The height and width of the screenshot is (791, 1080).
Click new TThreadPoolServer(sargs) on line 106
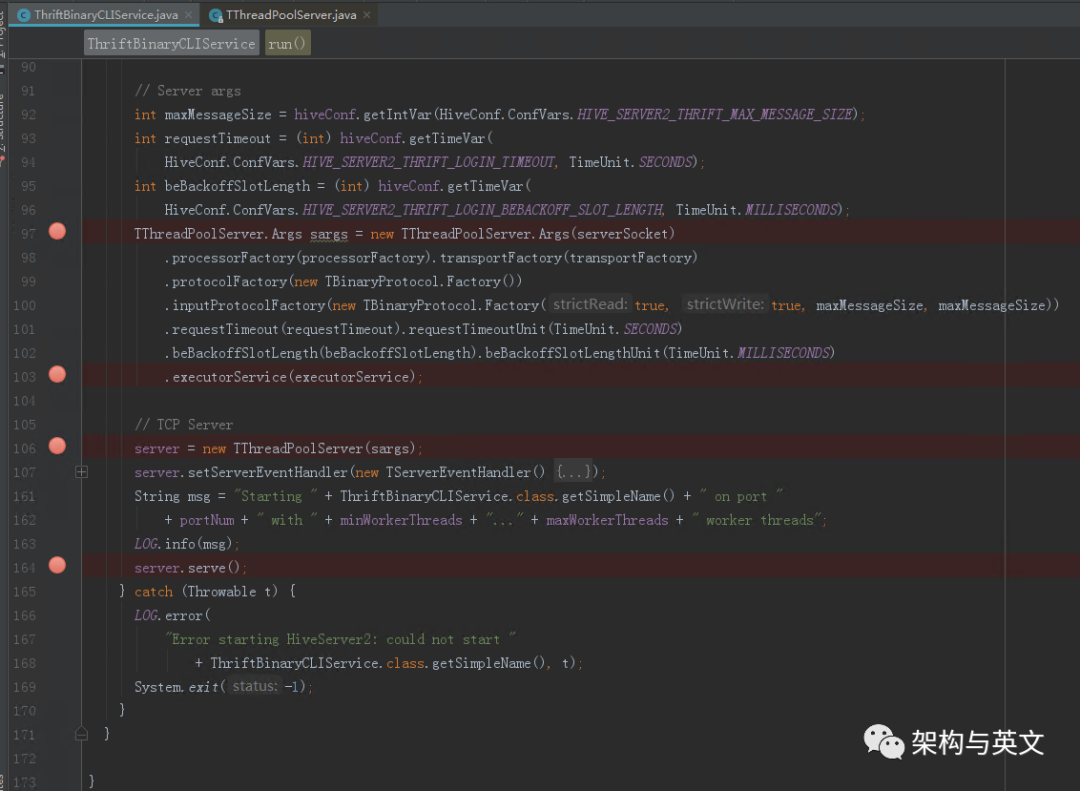309,449
